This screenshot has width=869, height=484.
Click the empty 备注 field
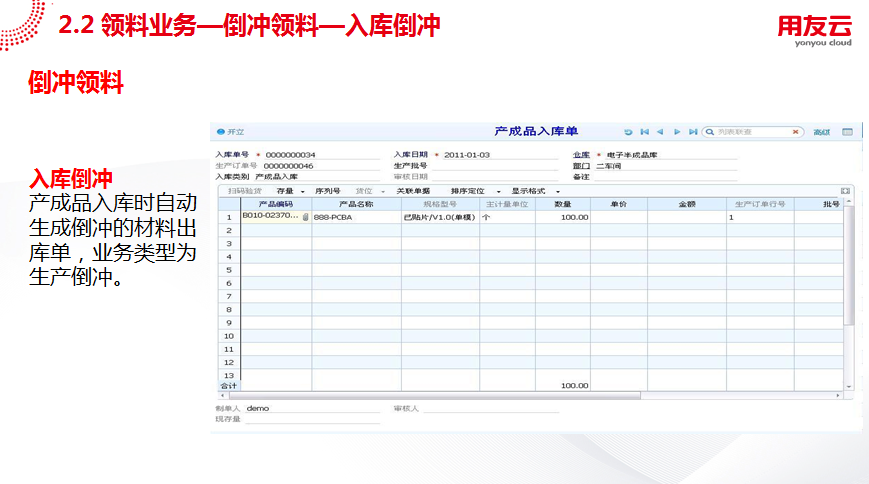click(x=666, y=177)
